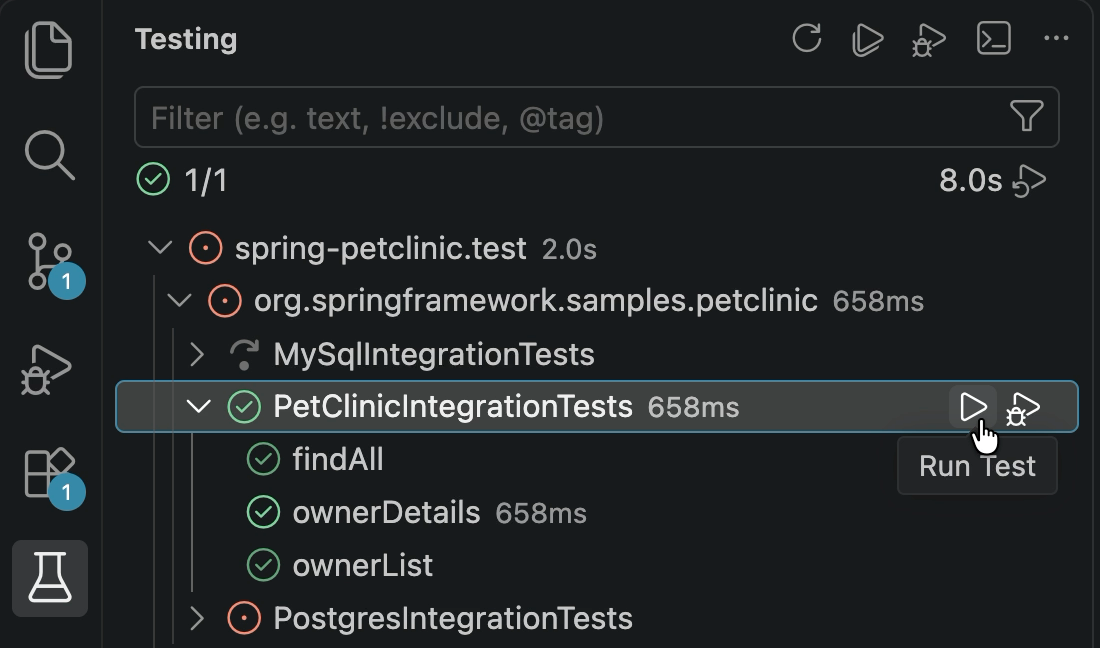Viewport: 1100px width, 648px height.
Task: Collapse org.springframework.samples.petclinic package
Action: (x=180, y=301)
